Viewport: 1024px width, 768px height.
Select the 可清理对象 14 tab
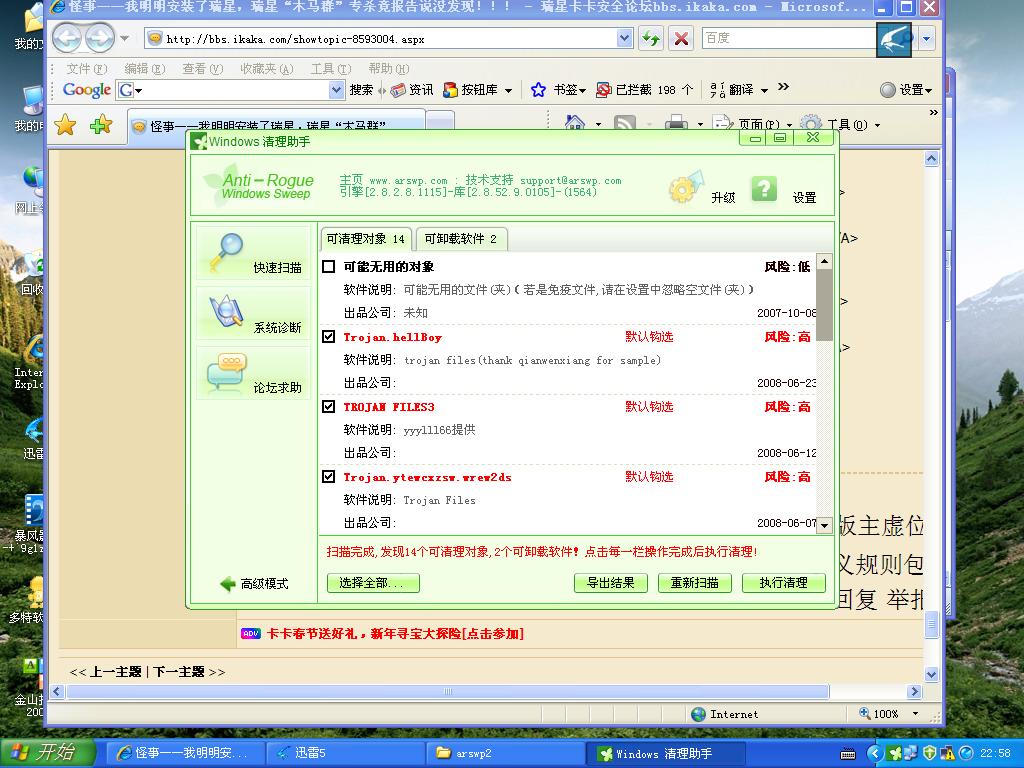(366, 239)
